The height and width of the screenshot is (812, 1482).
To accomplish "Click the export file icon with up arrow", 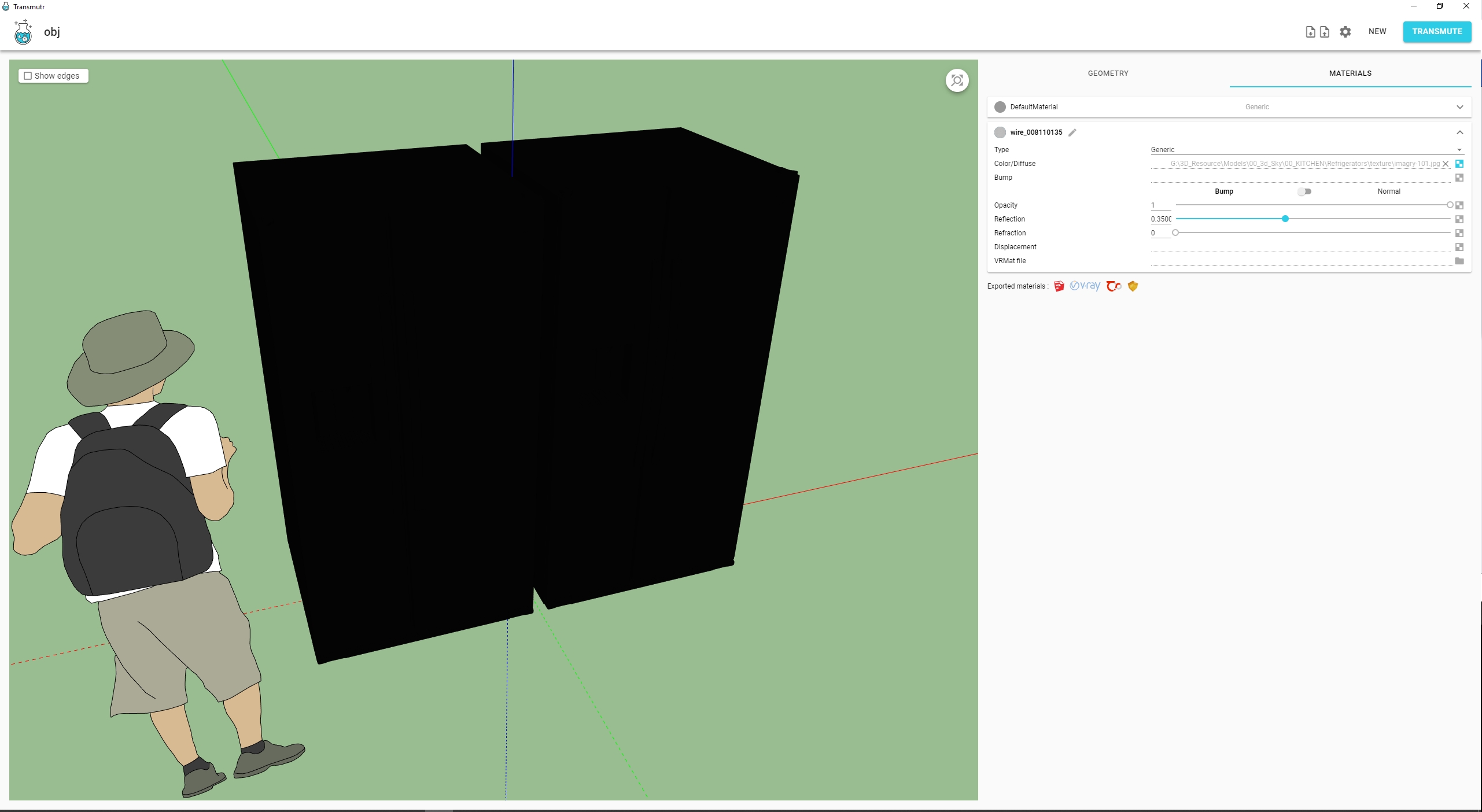I will tap(1324, 32).
